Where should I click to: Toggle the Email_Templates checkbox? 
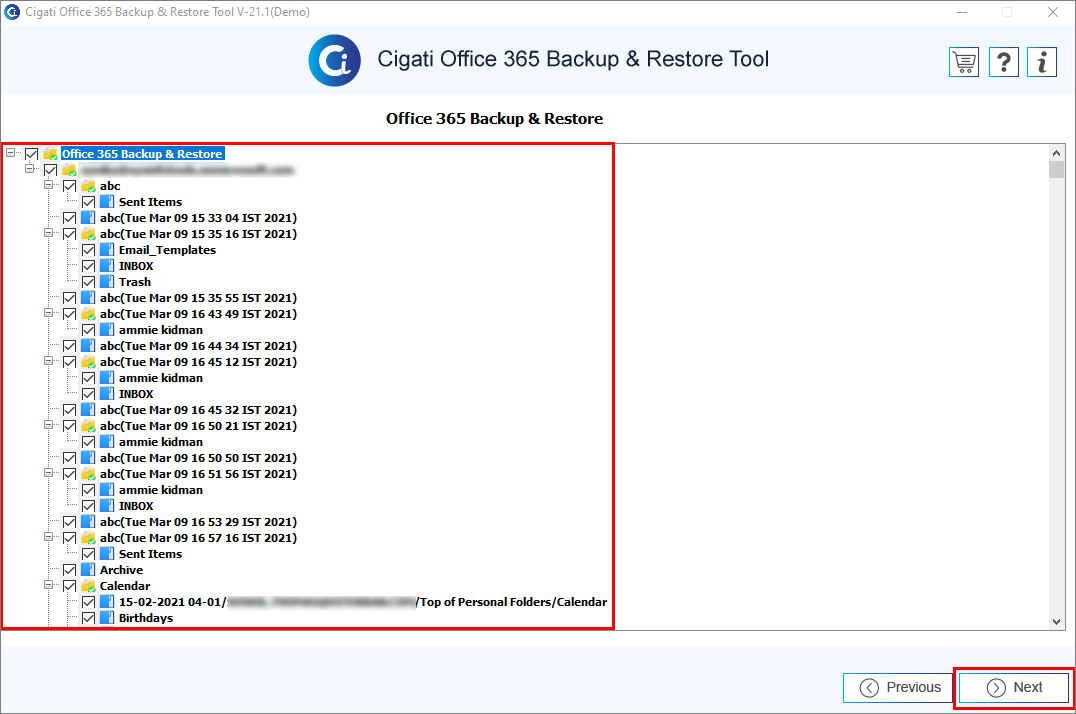[x=89, y=250]
